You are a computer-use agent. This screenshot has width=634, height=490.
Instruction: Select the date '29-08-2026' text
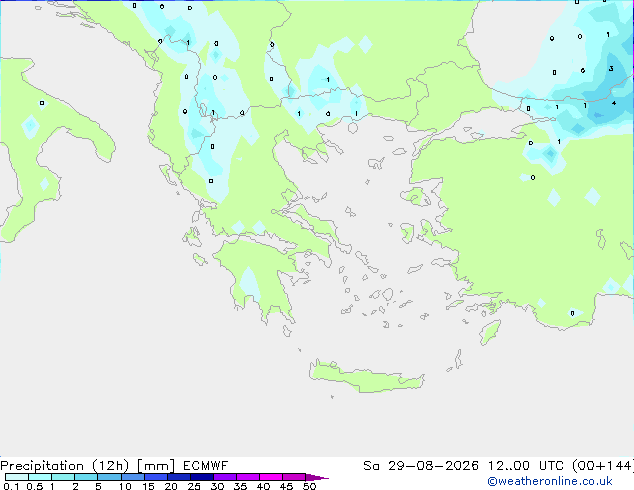pos(433,466)
